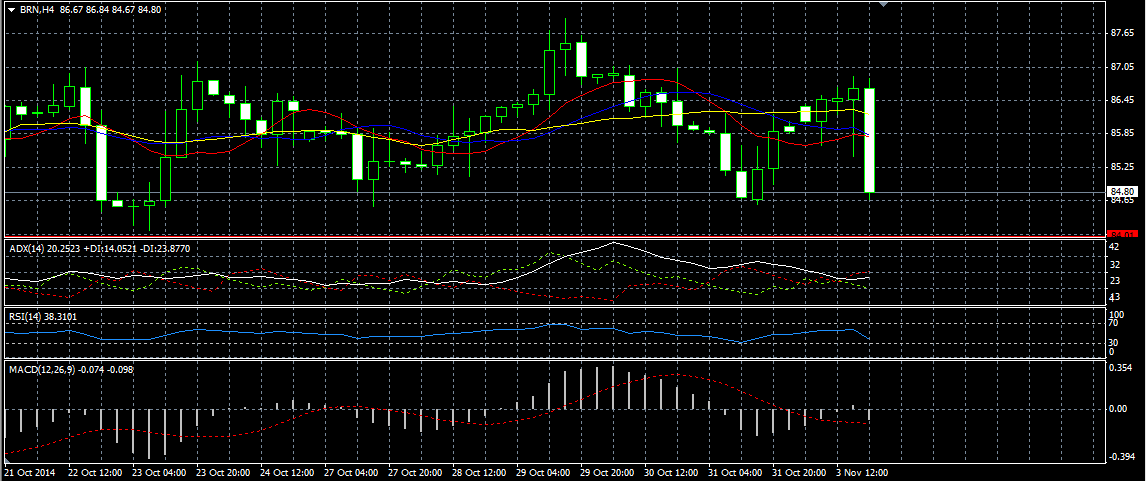Screen dimensions: 1146x481
Task: Click the ADX scale value 32
Action: coord(1115,265)
